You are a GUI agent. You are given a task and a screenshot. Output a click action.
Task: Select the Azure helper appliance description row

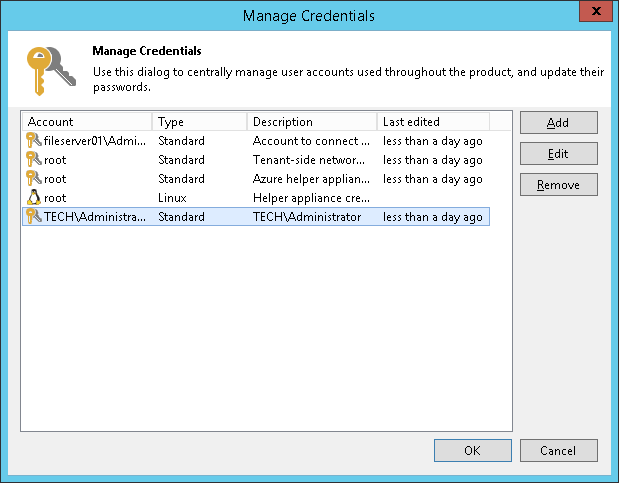pos(311,179)
